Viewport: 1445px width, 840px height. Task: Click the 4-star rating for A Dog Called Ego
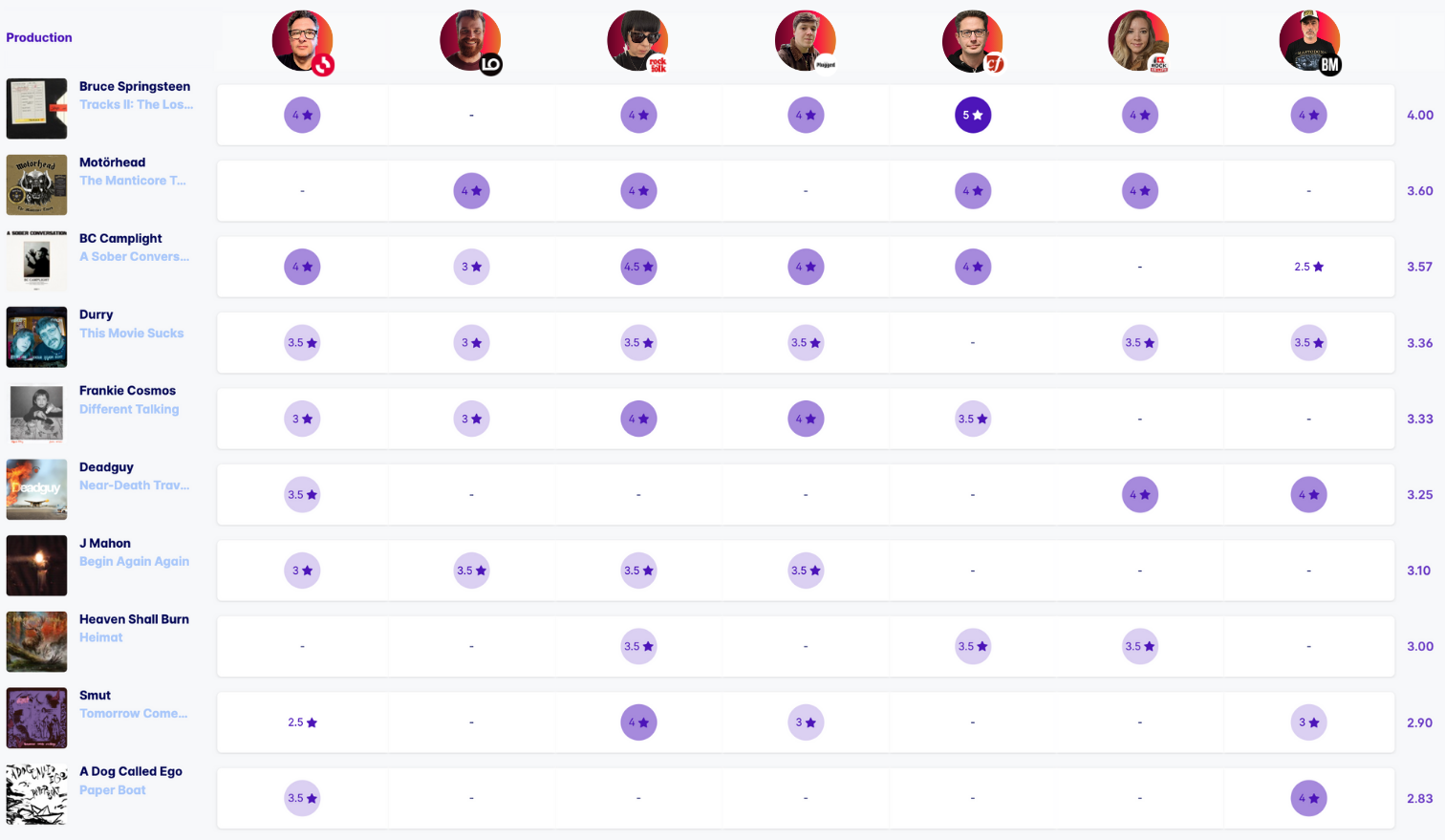click(x=1308, y=798)
